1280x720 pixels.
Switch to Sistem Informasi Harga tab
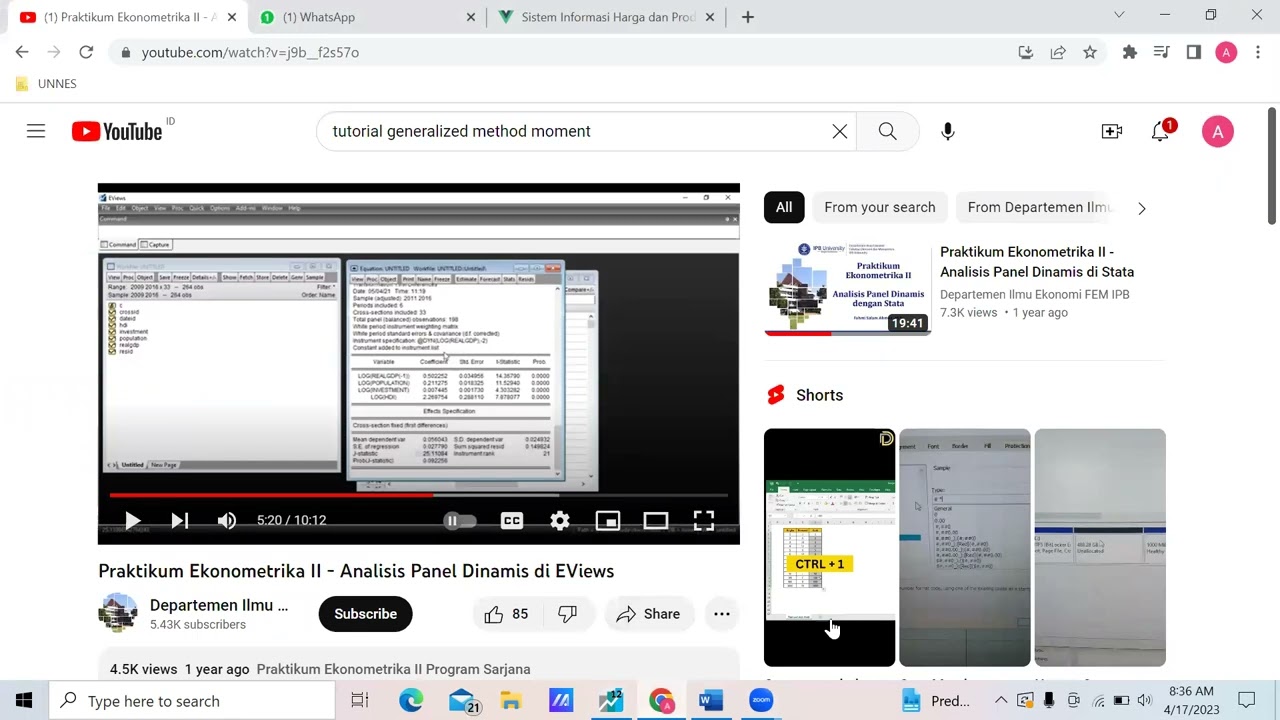click(609, 17)
